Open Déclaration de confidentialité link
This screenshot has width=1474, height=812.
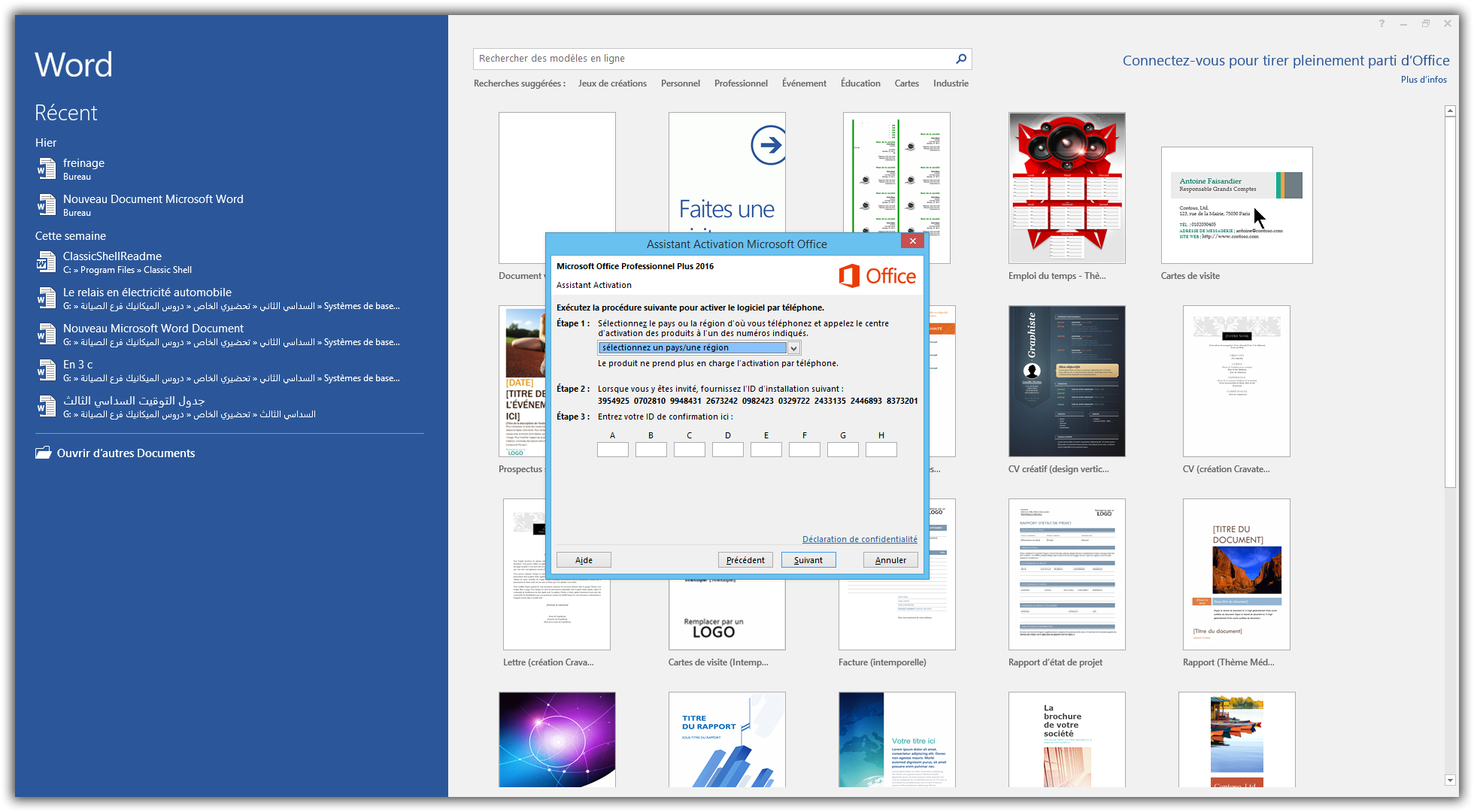click(860, 539)
